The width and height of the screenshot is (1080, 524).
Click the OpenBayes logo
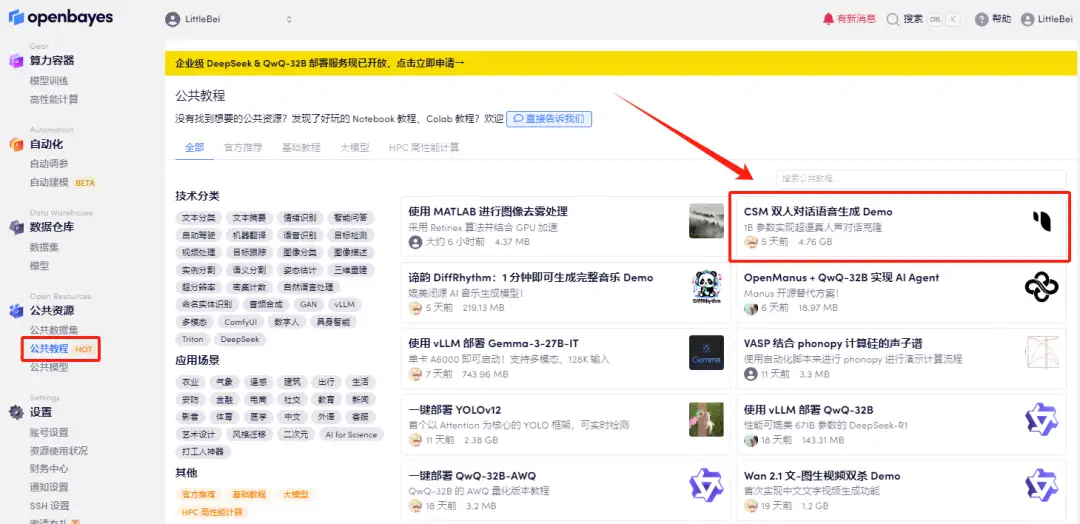point(61,18)
